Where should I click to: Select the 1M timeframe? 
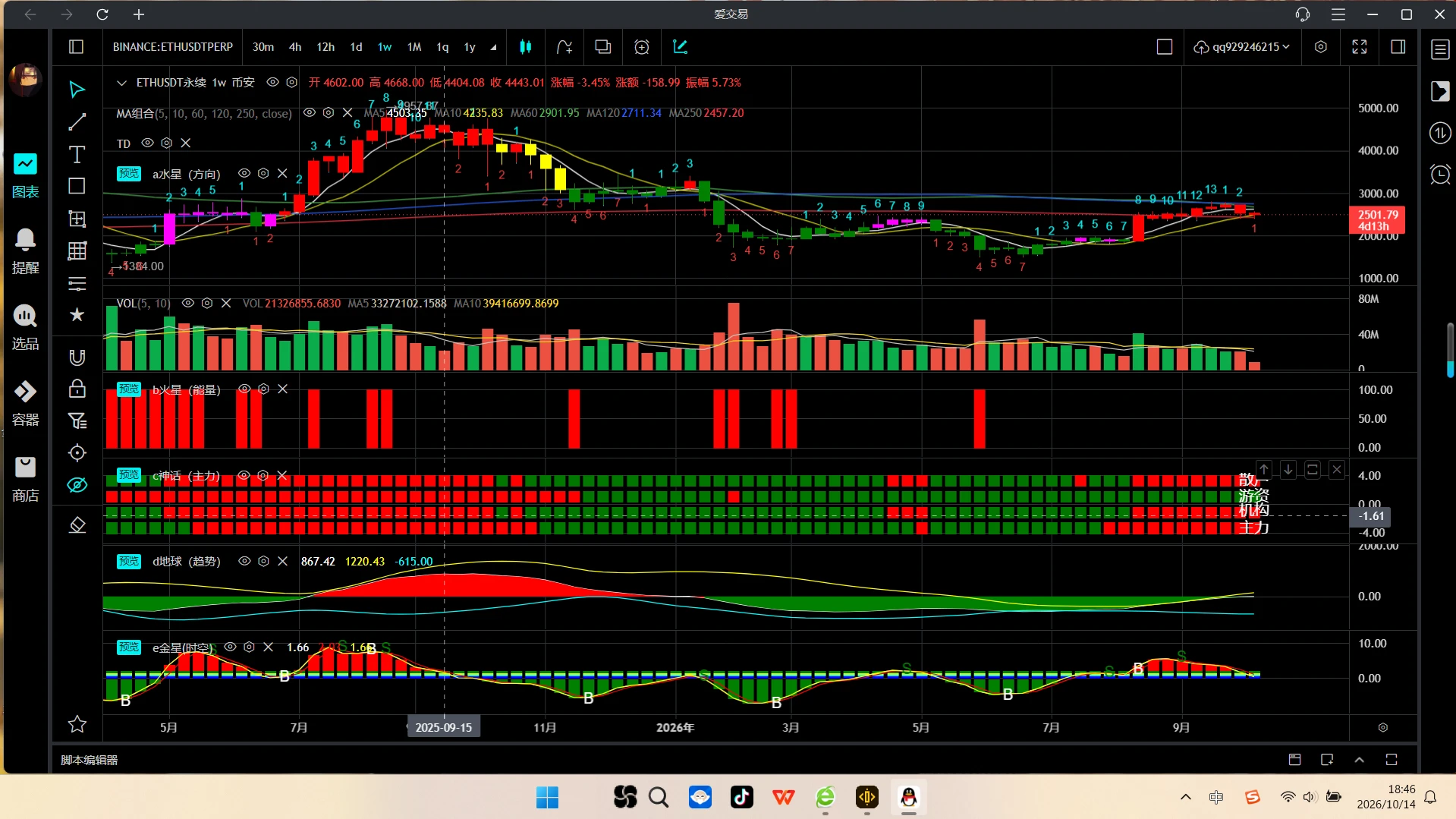[x=414, y=47]
